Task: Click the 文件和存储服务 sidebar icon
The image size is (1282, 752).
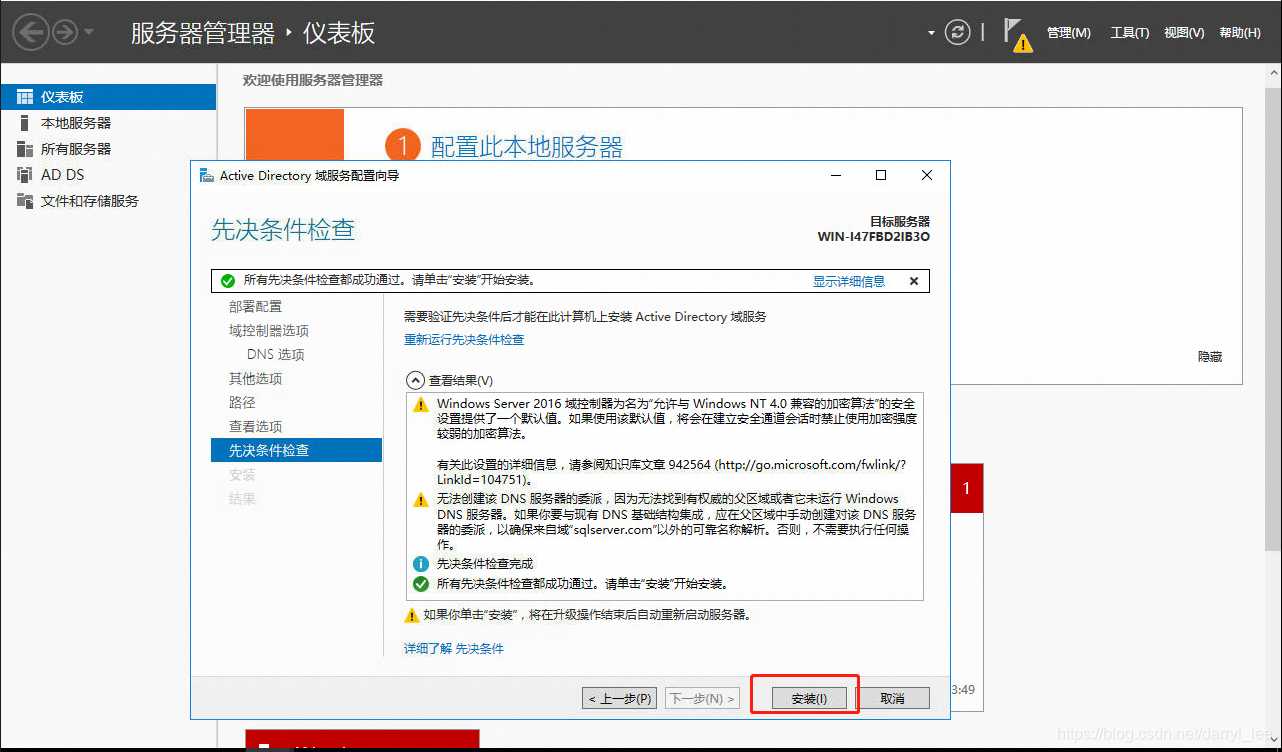Action: 25,201
